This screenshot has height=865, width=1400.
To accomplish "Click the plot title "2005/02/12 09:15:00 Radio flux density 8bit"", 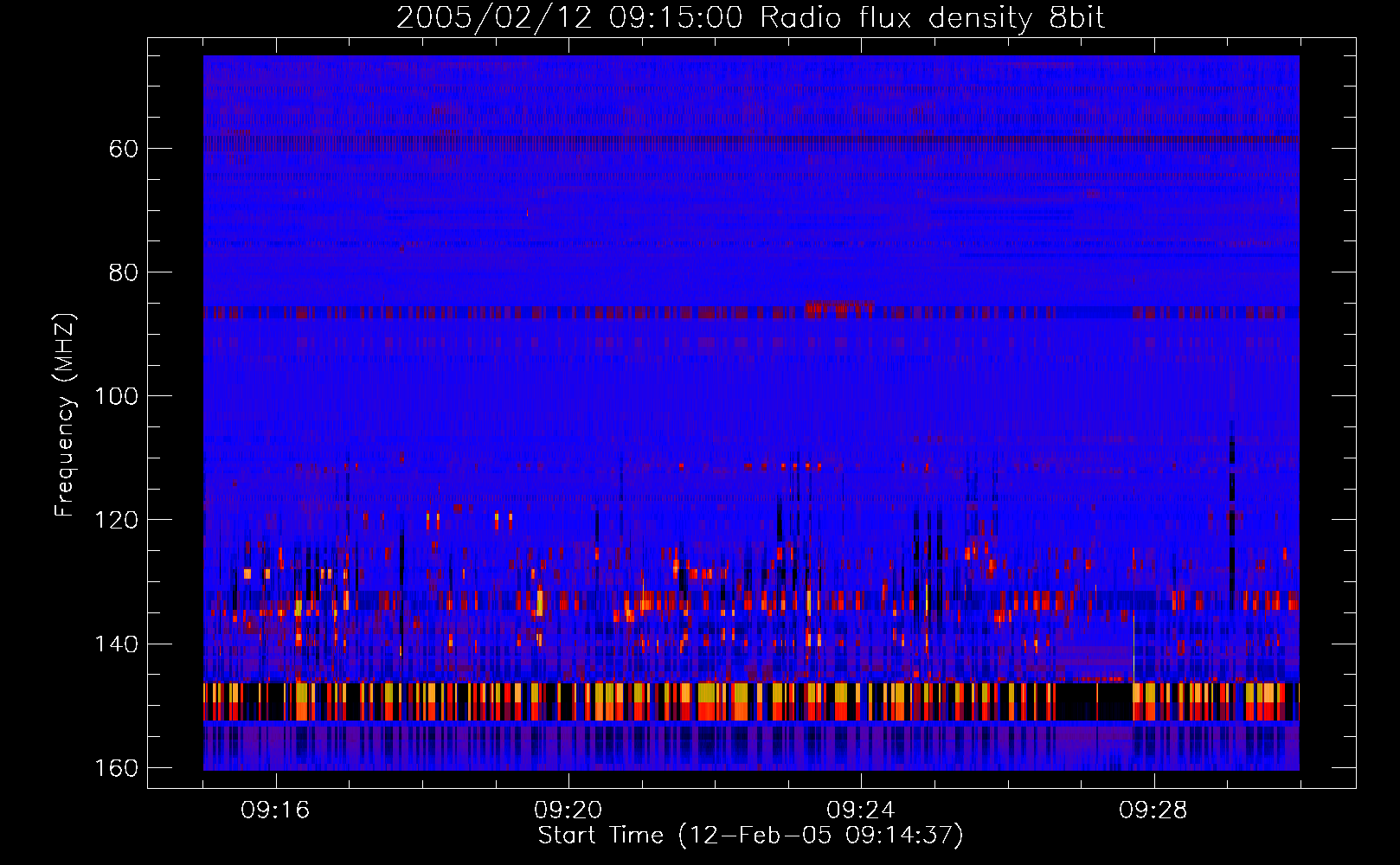I will pos(750,18).
